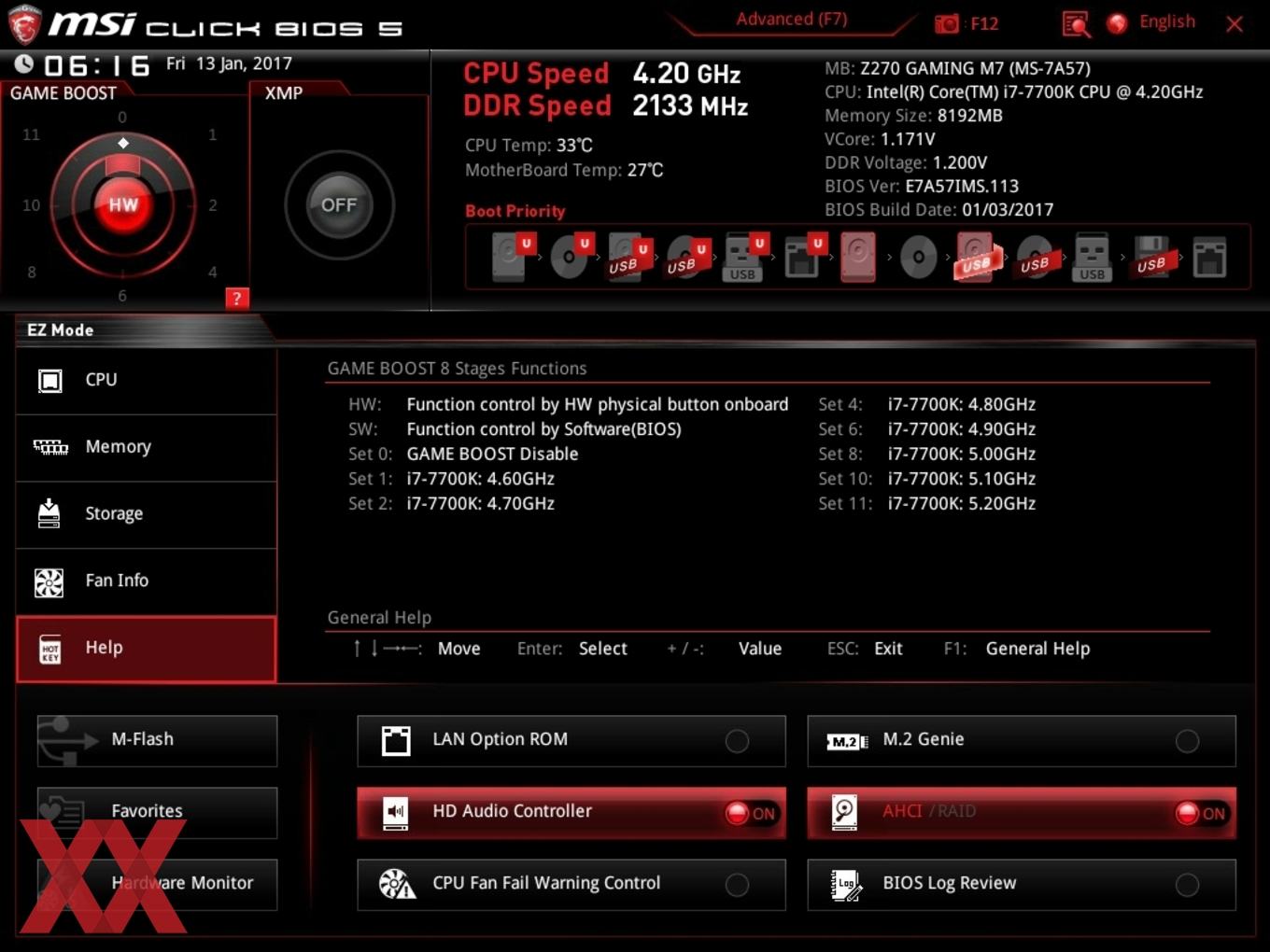The image size is (1270, 952).
Task: Open the English language selector
Action: point(1166,22)
